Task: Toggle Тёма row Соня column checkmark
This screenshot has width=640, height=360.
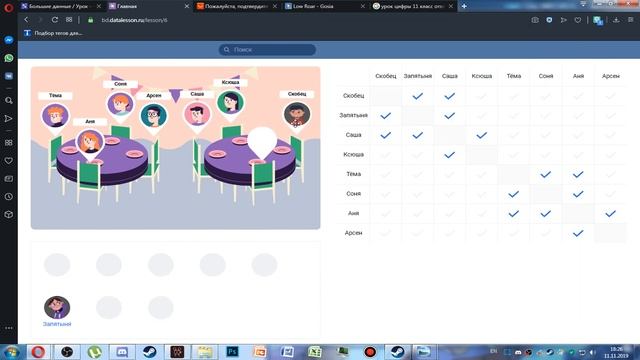Action: tap(546, 174)
